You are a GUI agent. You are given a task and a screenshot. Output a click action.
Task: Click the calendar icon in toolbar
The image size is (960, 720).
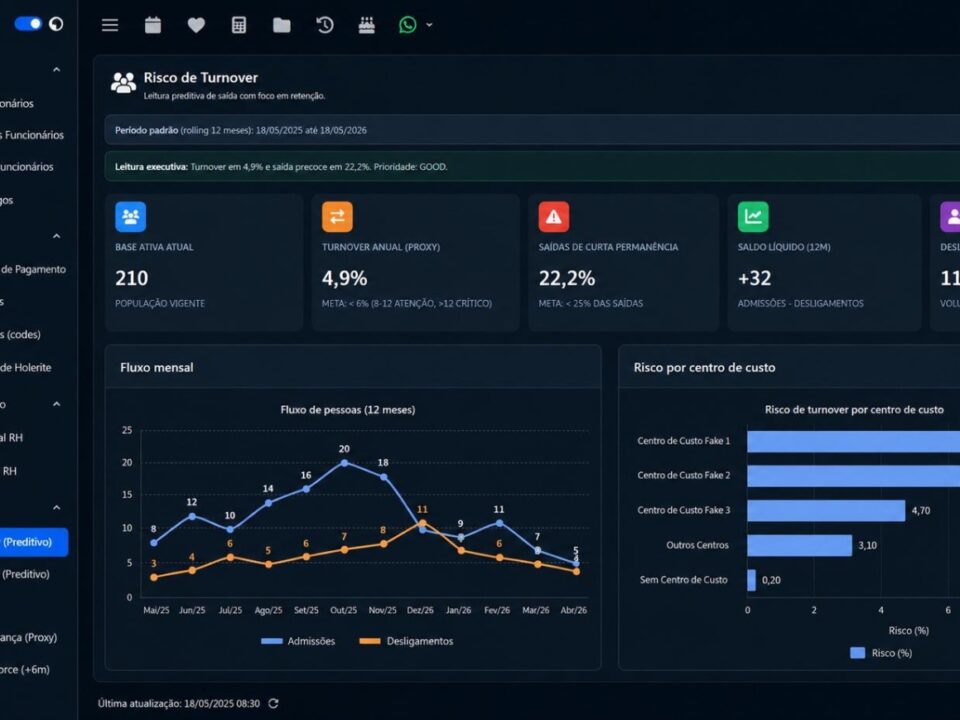153,25
